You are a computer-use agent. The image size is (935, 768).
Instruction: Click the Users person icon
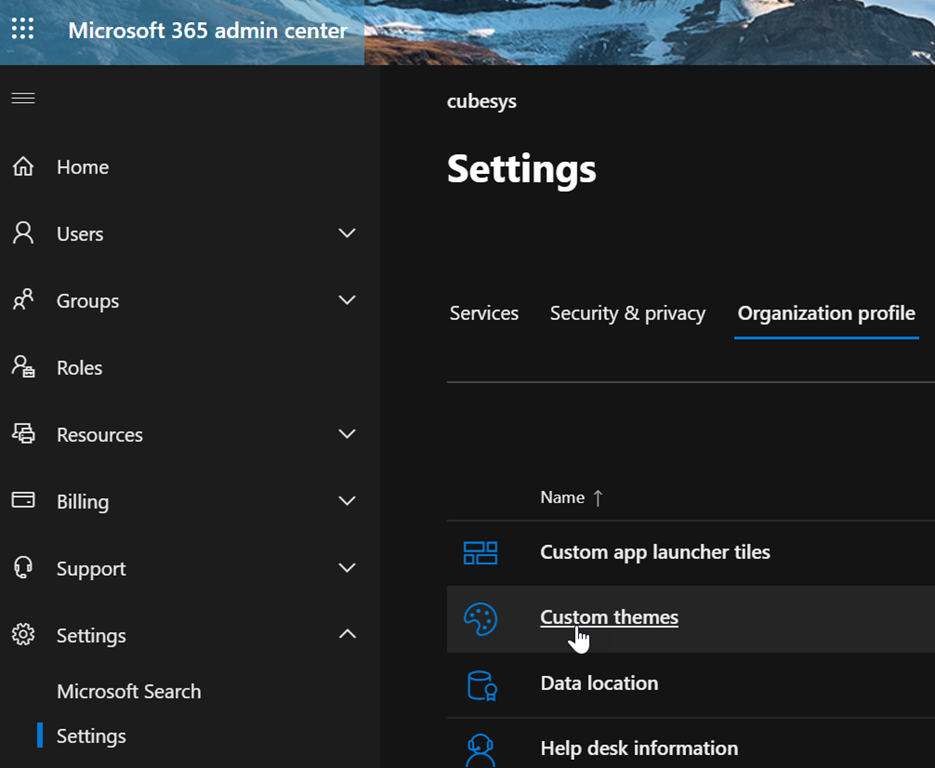23,233
